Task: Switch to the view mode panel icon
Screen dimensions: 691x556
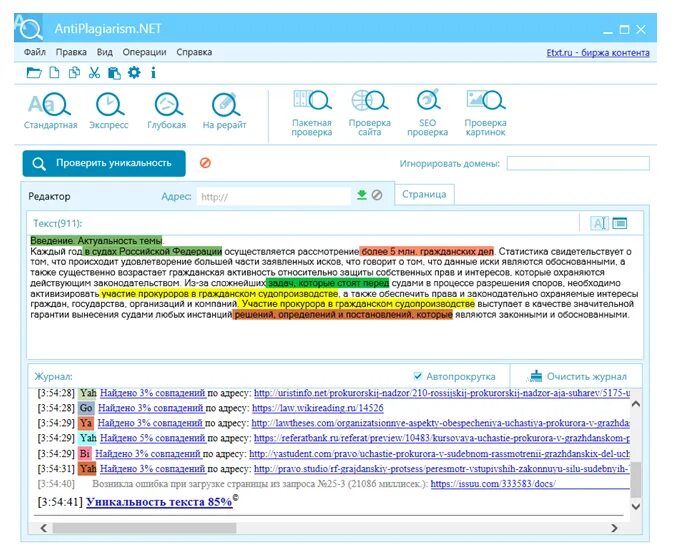Action: [x=620, y=223]
